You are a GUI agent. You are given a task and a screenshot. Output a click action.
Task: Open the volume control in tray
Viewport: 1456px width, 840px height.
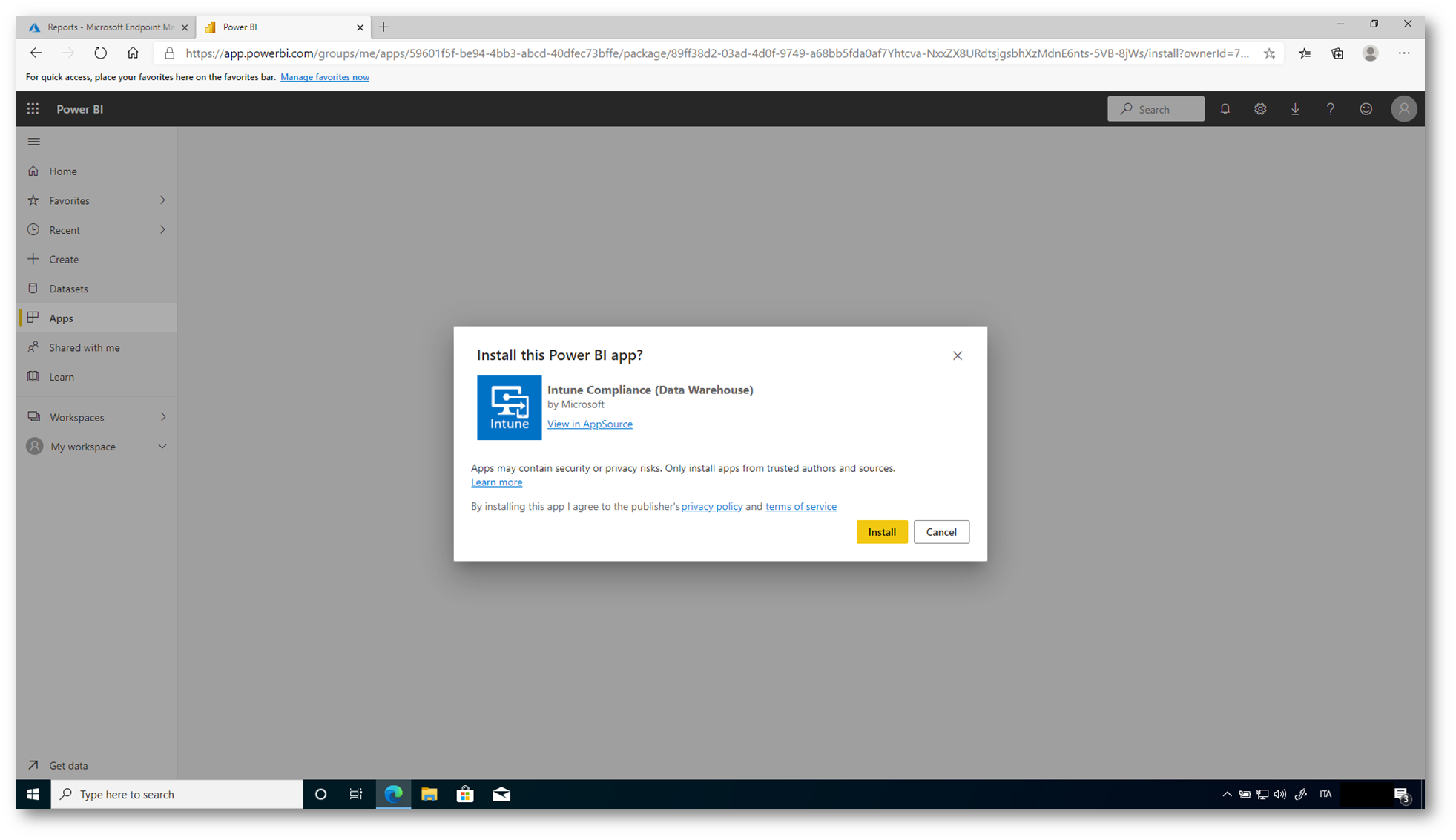coord(1280,794)
